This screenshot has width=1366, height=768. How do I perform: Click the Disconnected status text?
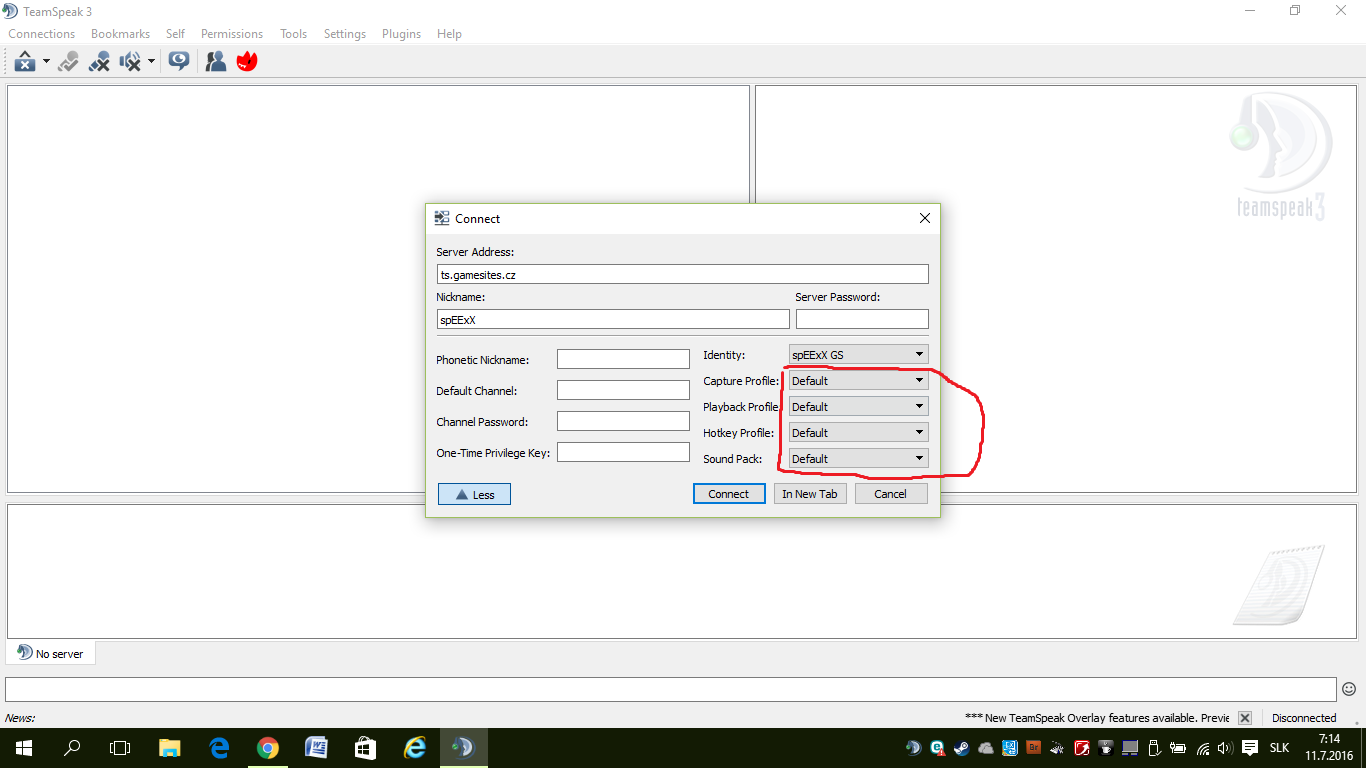click(x=1304, y=718)
